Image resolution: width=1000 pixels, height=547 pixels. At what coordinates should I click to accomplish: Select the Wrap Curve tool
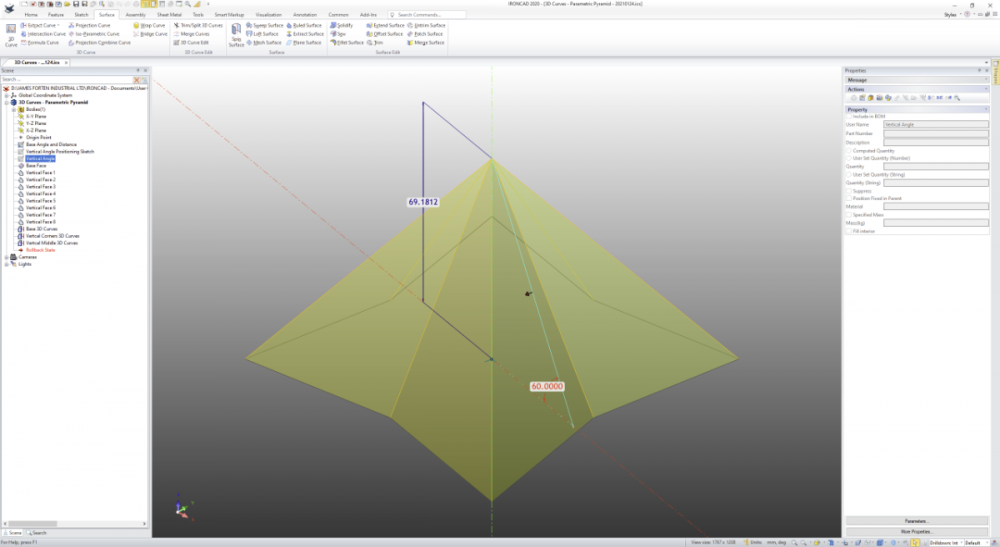(x=149, y=26)
